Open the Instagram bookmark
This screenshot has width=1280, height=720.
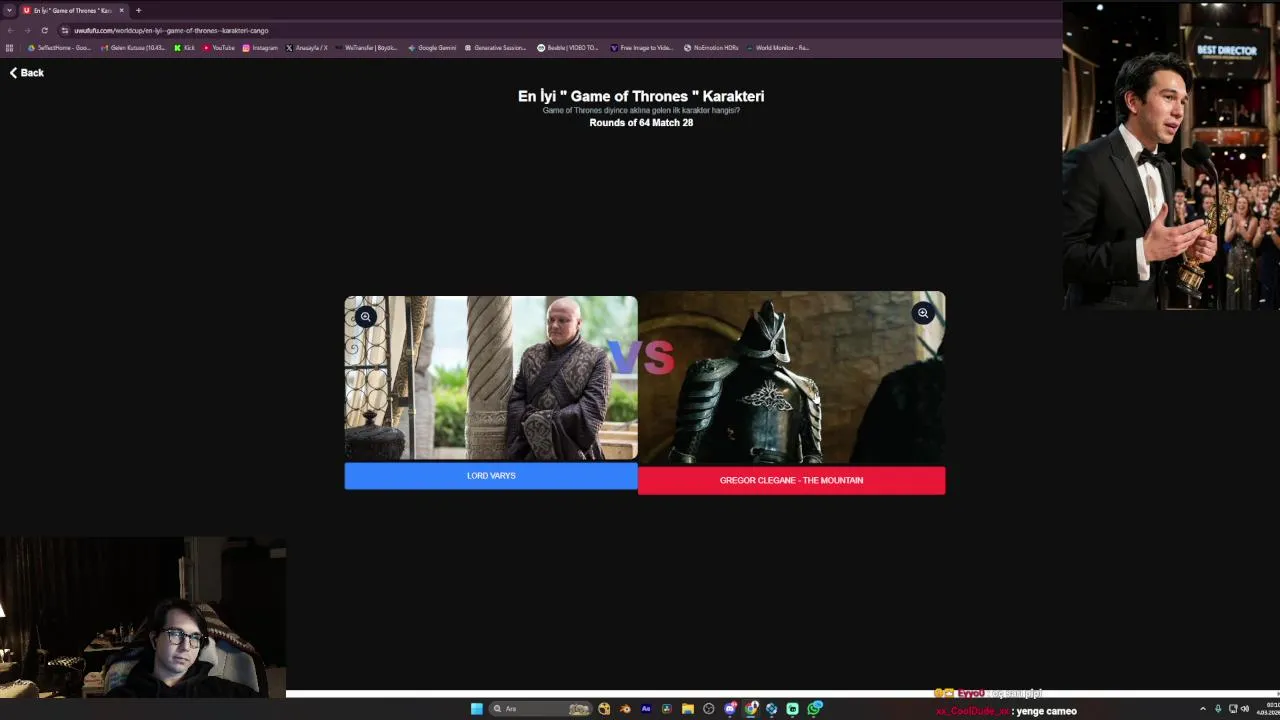260,48
